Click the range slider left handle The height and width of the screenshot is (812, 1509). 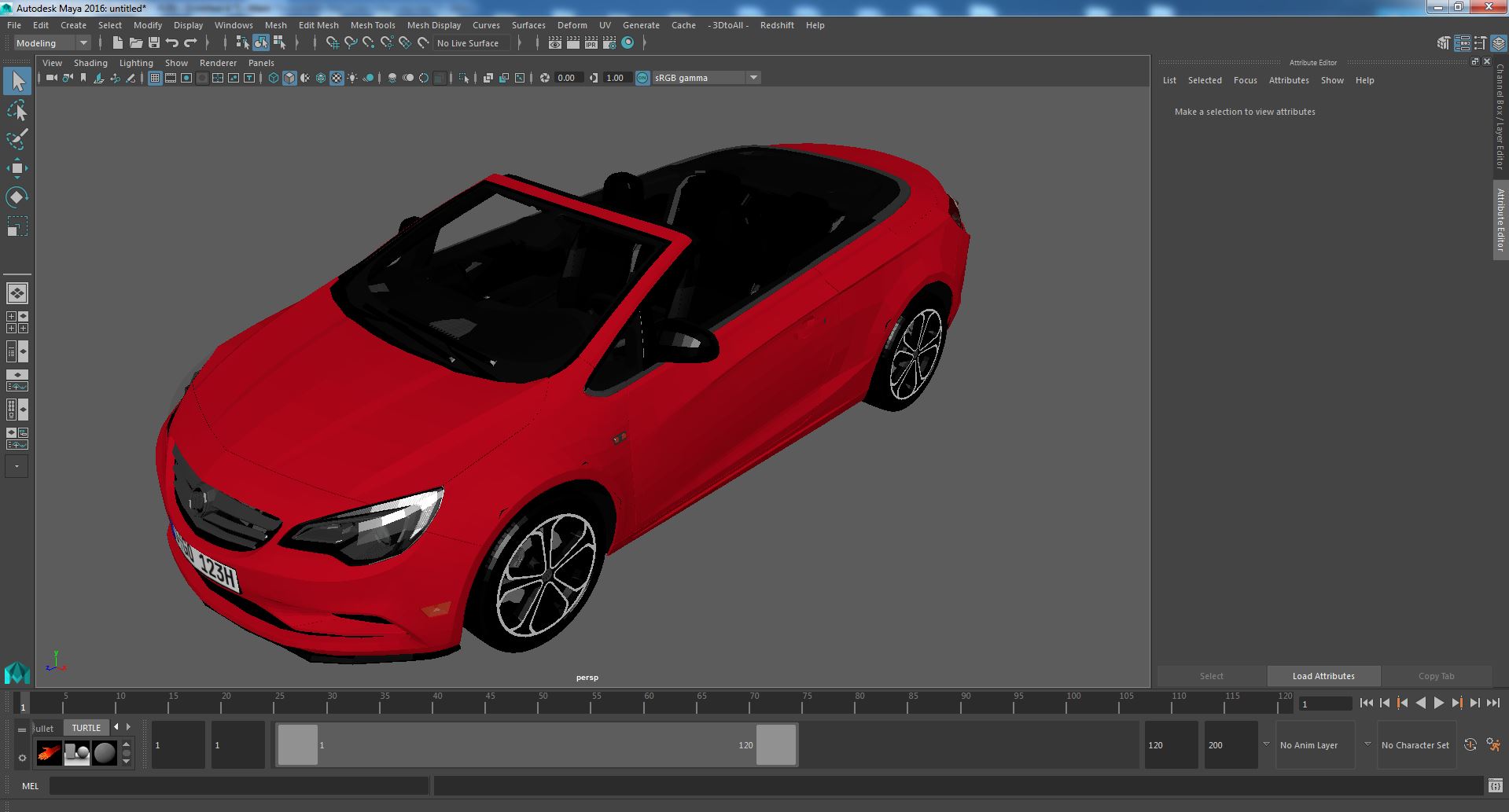[x=298, y=744]
